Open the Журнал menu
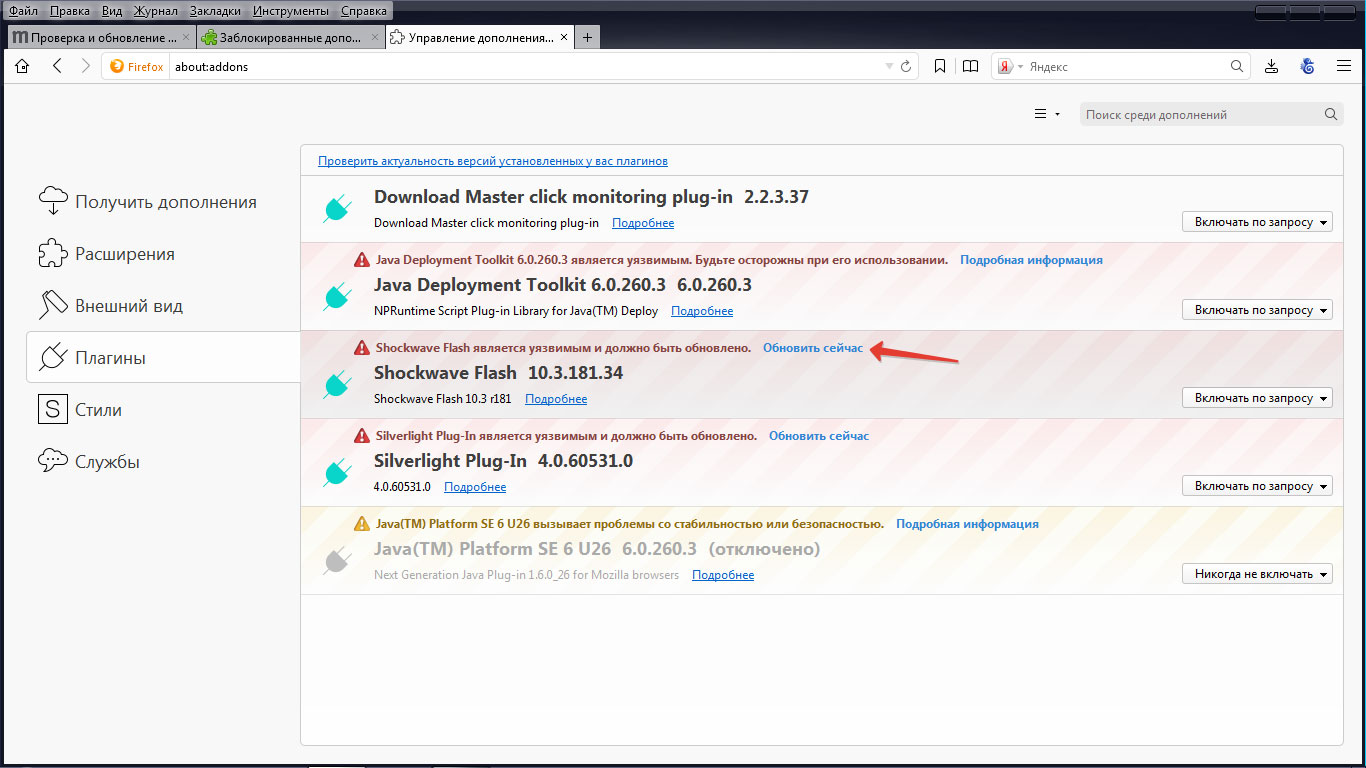This screenshot has width=1366, height=768. pos(154,11)
